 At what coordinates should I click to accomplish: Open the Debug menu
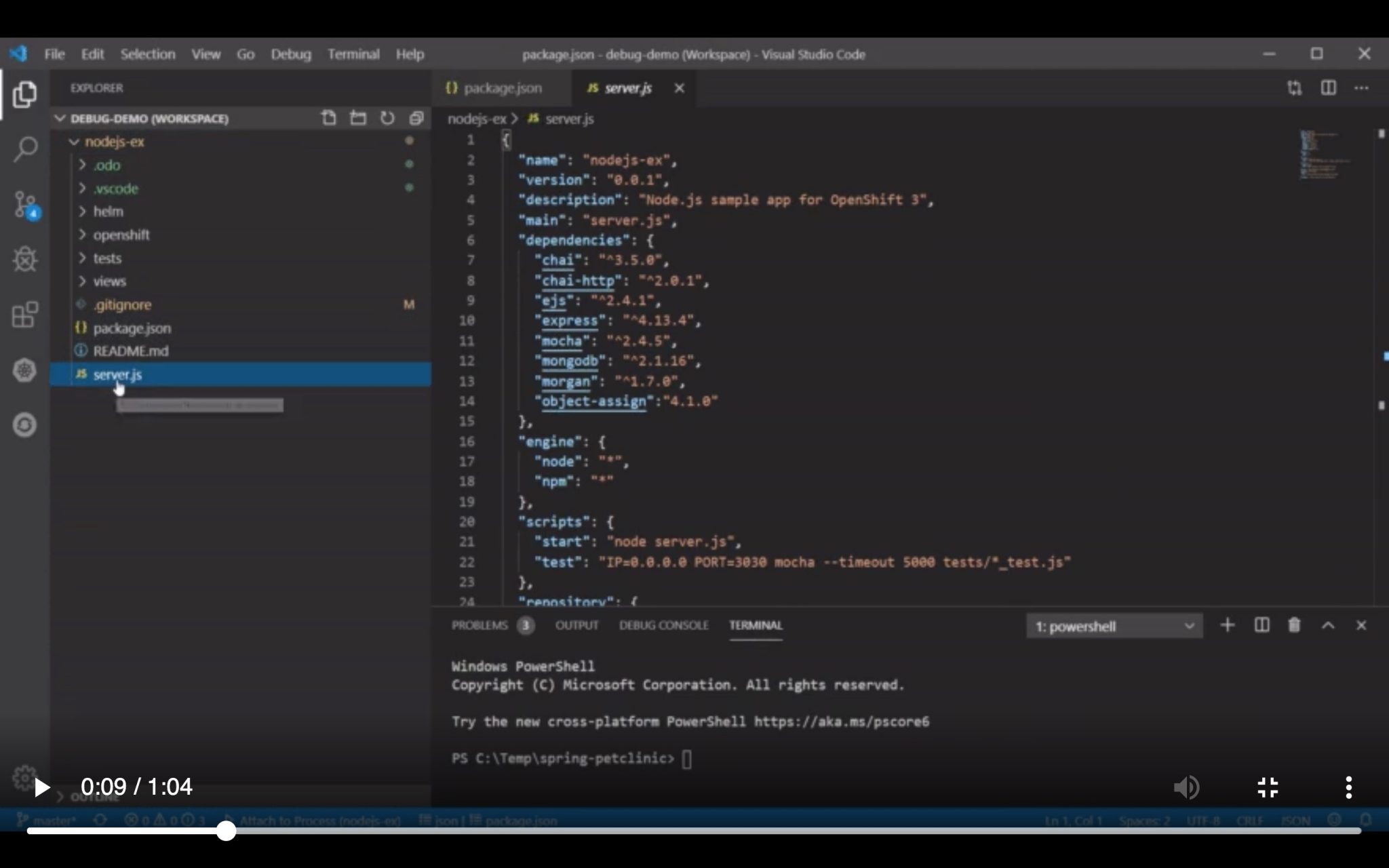click(x=290, y=54)
